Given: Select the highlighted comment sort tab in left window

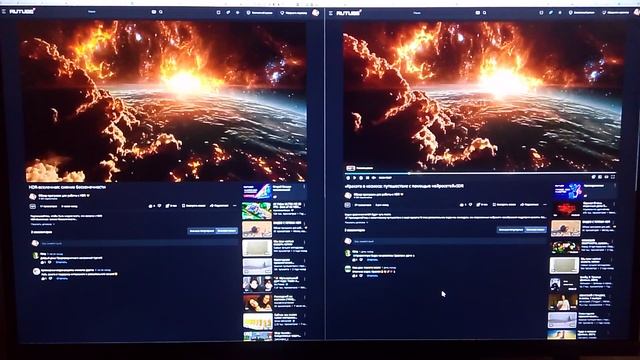Looking at the screenshot, I should click(227, 231).
